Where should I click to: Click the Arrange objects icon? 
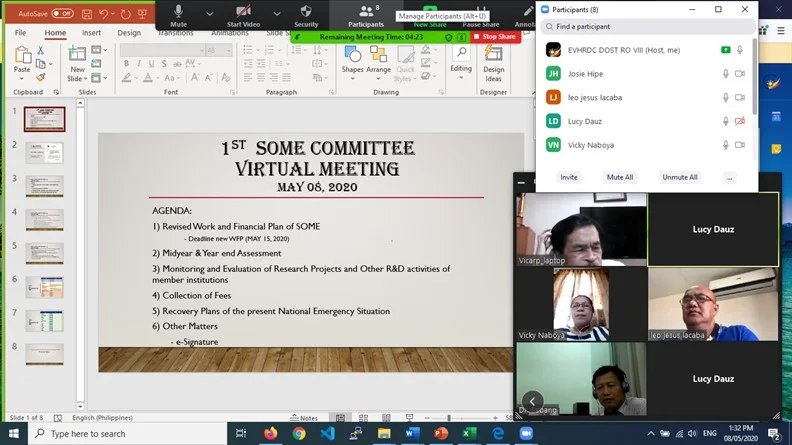(378, 54)
